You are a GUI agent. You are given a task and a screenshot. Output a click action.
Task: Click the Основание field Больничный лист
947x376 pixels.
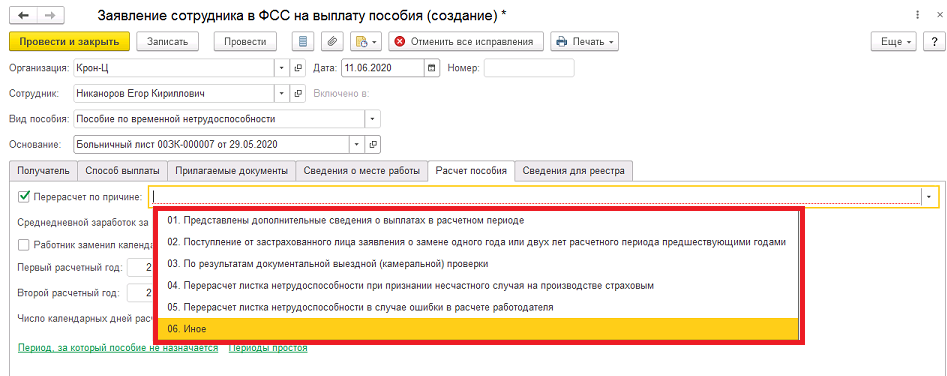point(212,144)
